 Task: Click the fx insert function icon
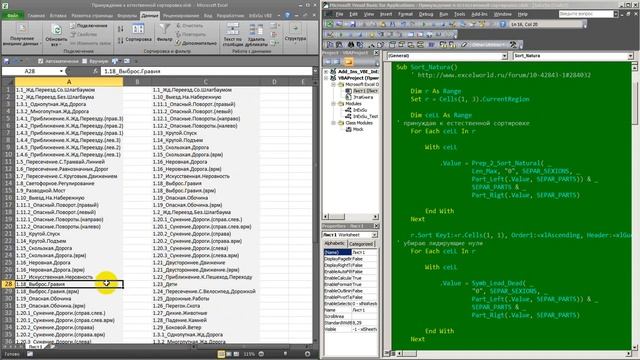point(96,71)
